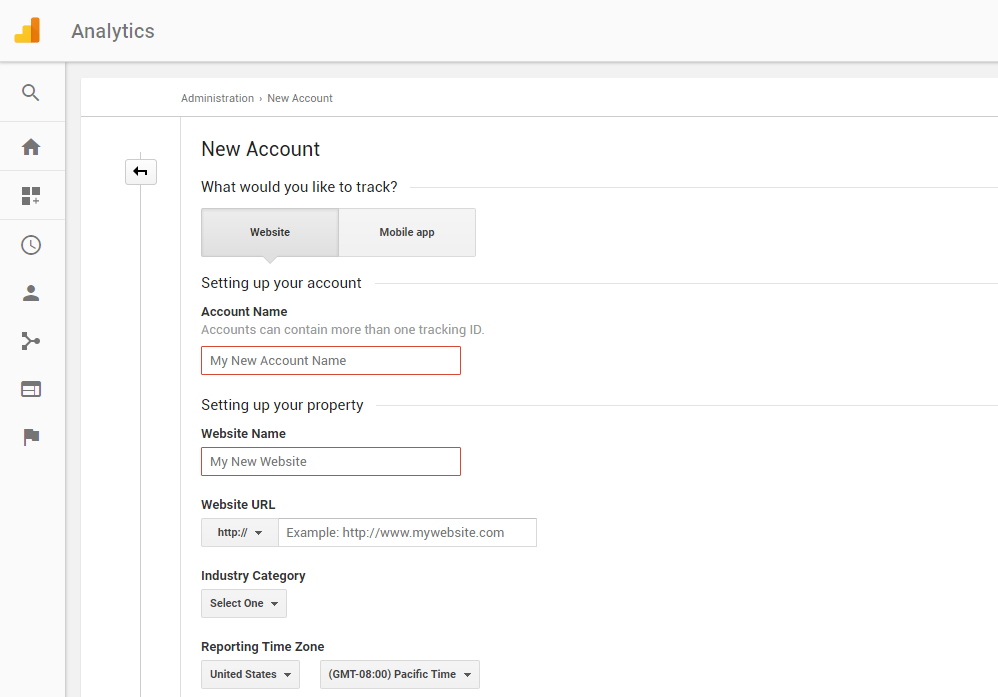Viewport: 998px width, 697px height.
Task: Focus the Account Name input field
Action: [x=331, y=361]
